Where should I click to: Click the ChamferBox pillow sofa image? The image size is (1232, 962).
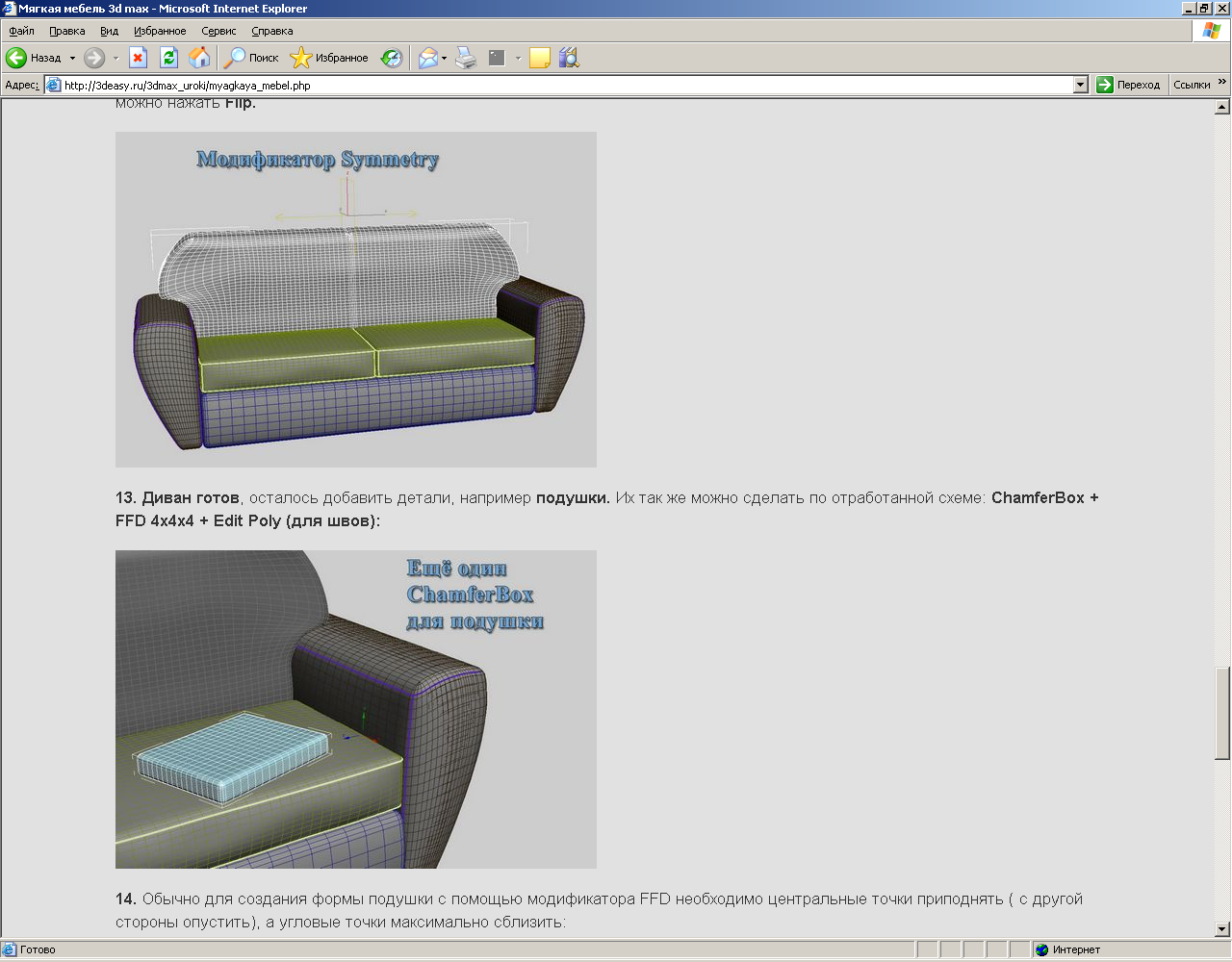pos(356,709)
